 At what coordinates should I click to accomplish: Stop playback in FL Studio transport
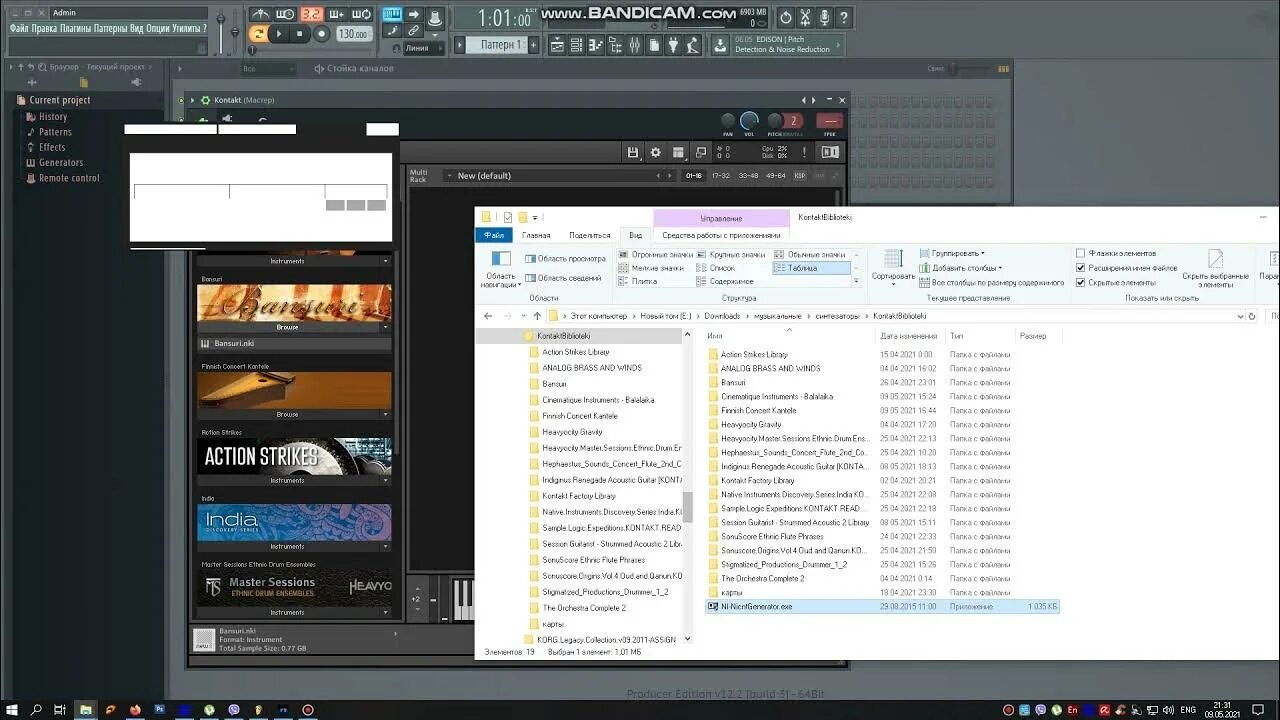pyautogui.click(x=299, y=34)
